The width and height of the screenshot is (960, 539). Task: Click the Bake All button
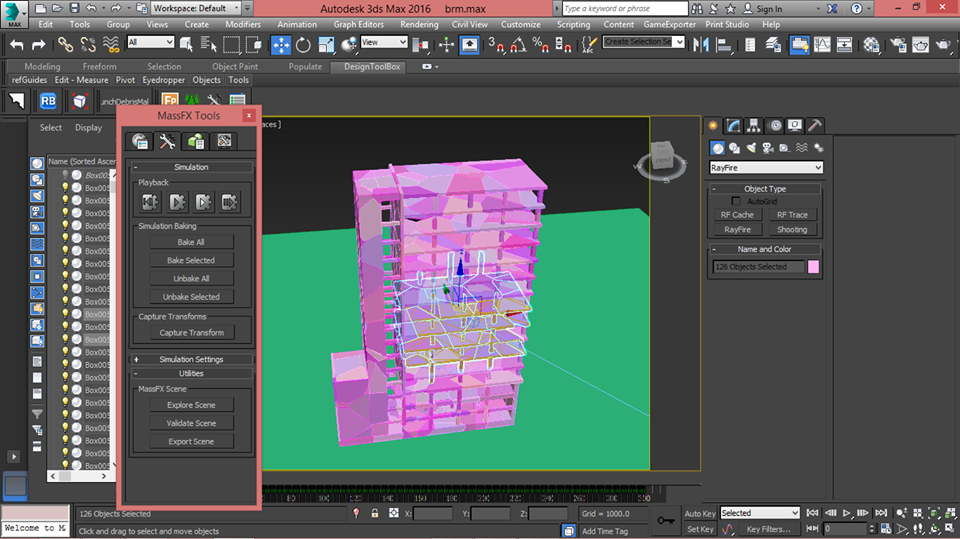click(191, 242)
